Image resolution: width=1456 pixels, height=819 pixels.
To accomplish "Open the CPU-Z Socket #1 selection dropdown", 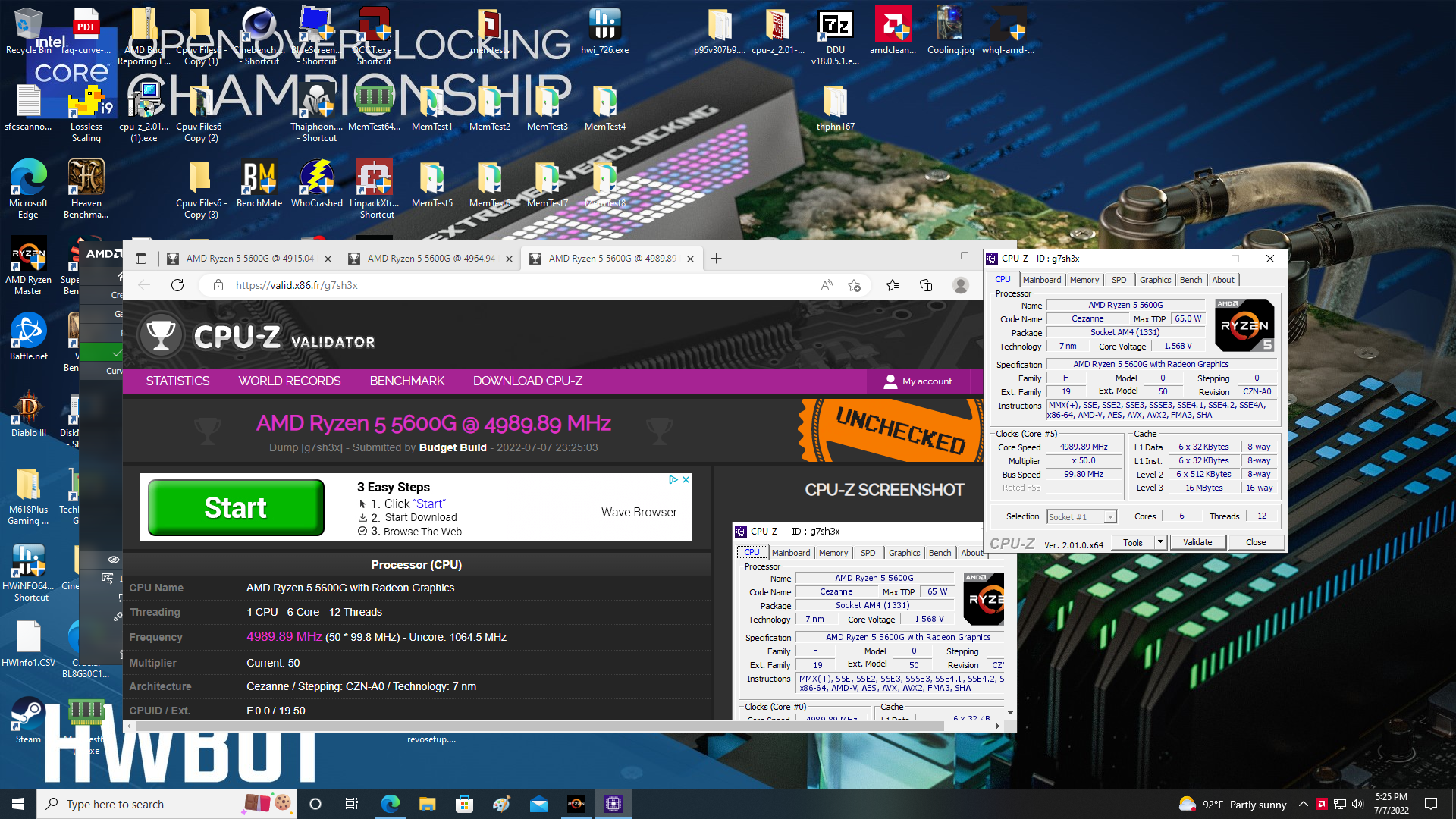I will tap(1081, 517).
